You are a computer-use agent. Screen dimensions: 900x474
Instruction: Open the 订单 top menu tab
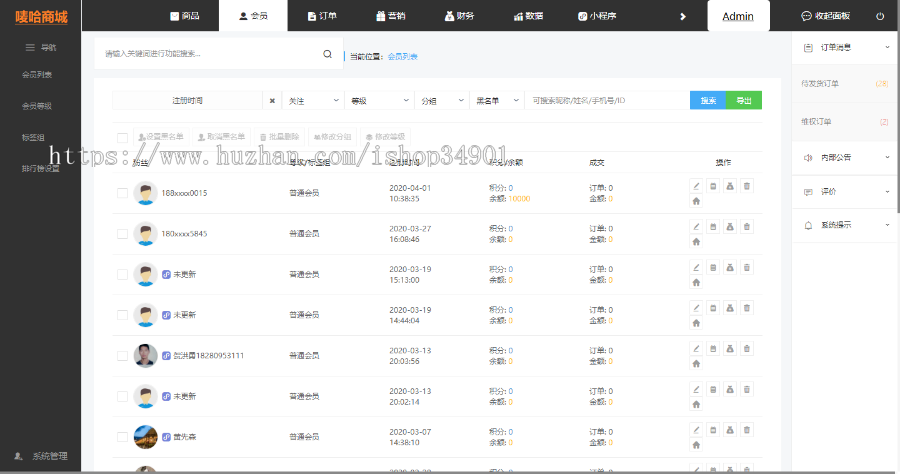click(x=322, y=16)
